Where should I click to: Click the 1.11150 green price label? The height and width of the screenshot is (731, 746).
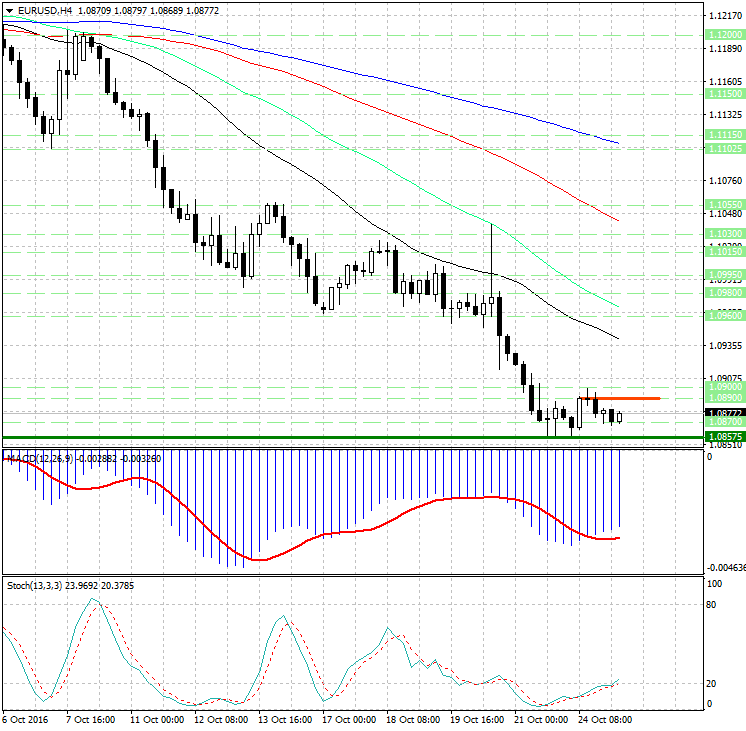click(724, 134)
